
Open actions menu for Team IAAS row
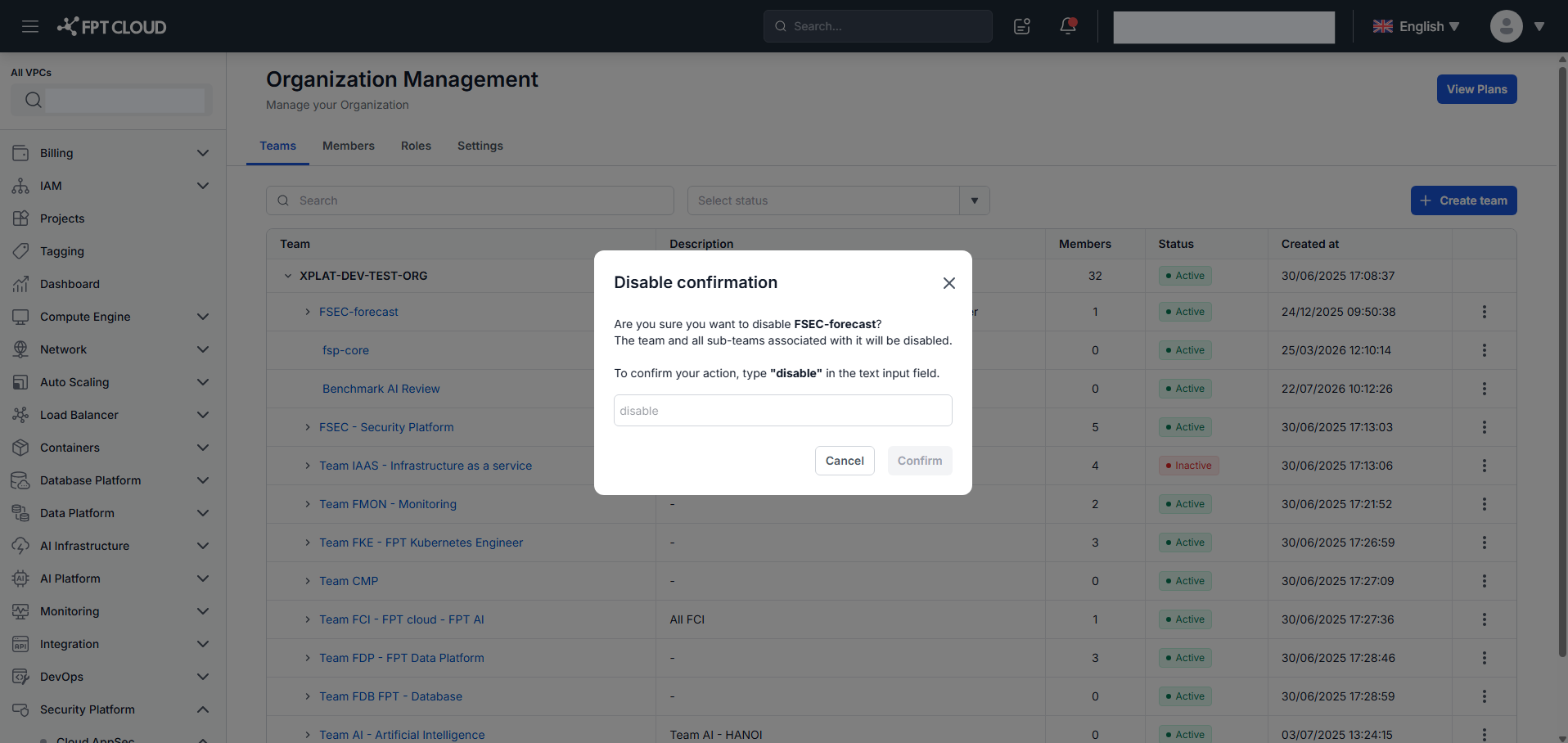click(1484, 466)
